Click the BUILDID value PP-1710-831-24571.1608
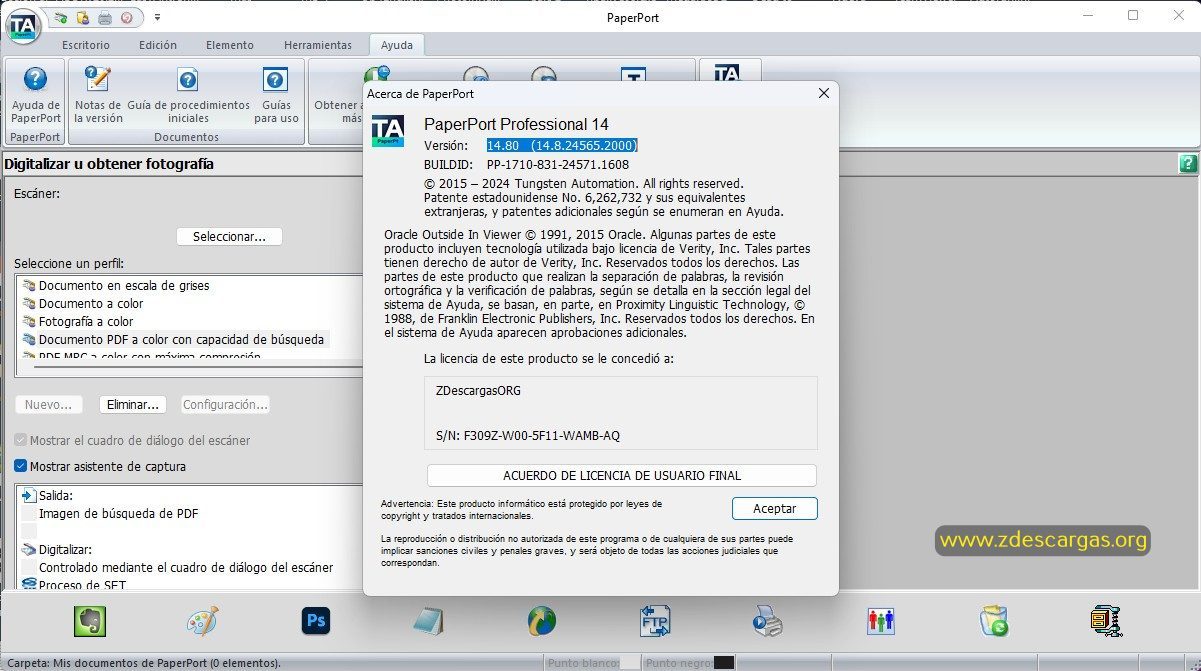Screen dimensions: 1201x671 (x=558, y=164)
